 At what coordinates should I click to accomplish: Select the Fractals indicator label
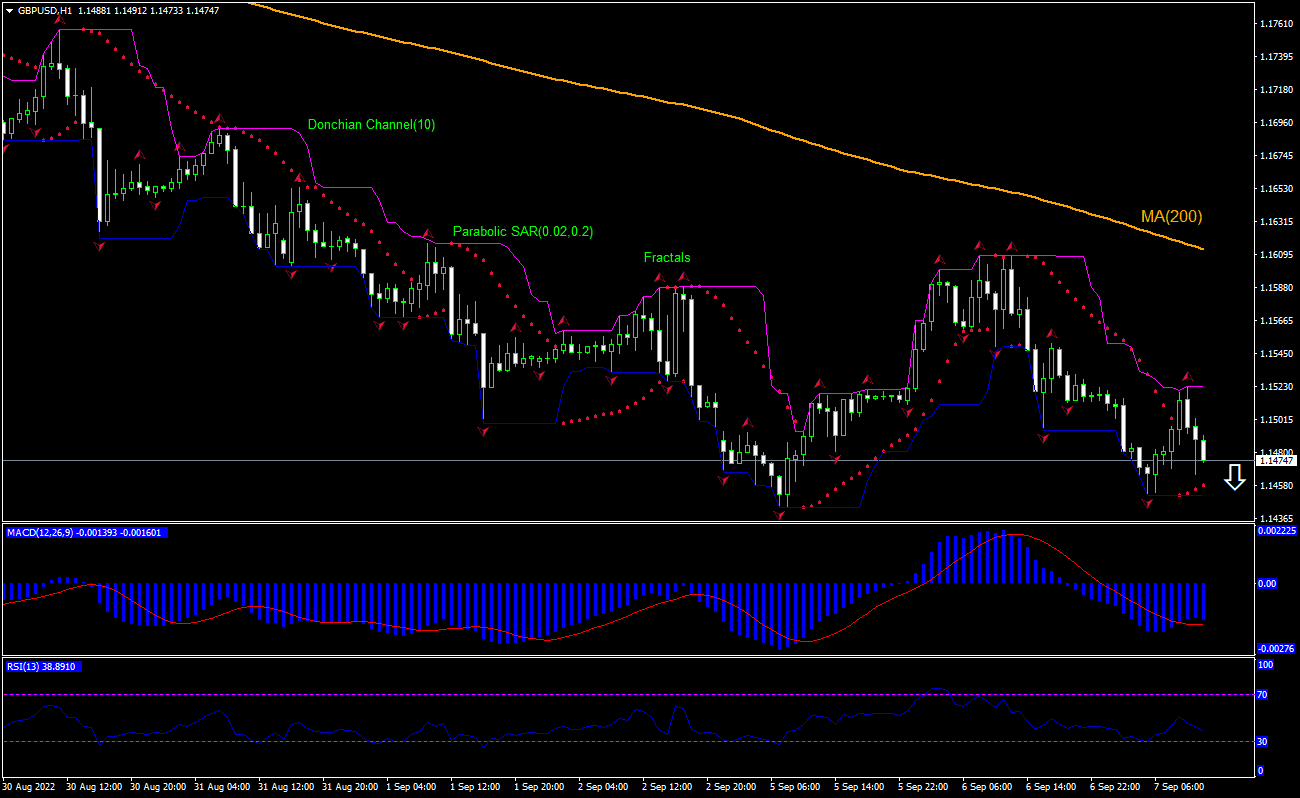pos(667,257)
